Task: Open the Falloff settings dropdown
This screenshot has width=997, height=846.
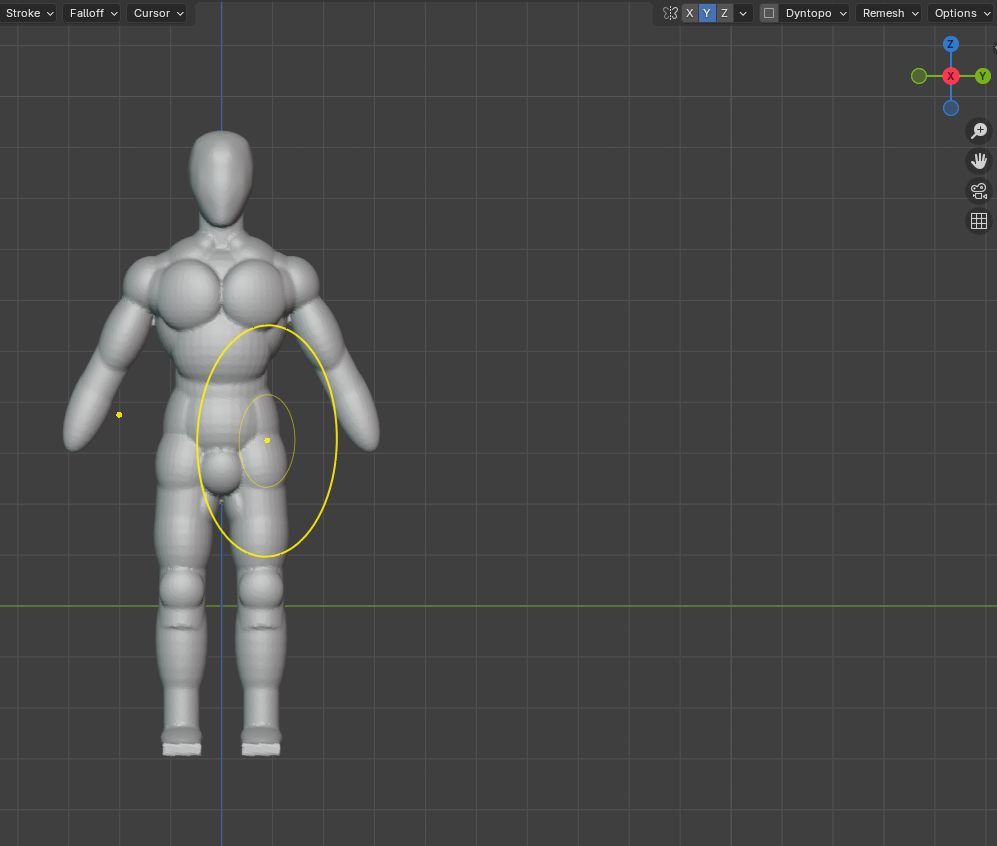Action: pyautogui.click(x=92, y=13)
